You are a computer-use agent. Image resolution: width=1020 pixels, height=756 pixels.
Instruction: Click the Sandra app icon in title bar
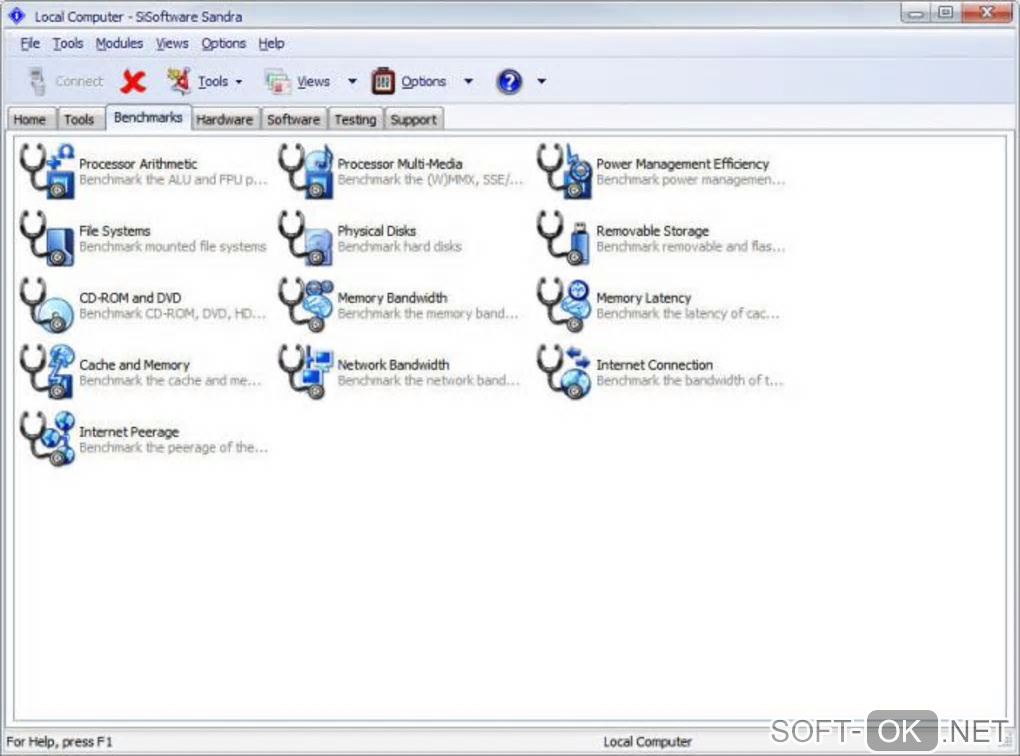point(17,16)
